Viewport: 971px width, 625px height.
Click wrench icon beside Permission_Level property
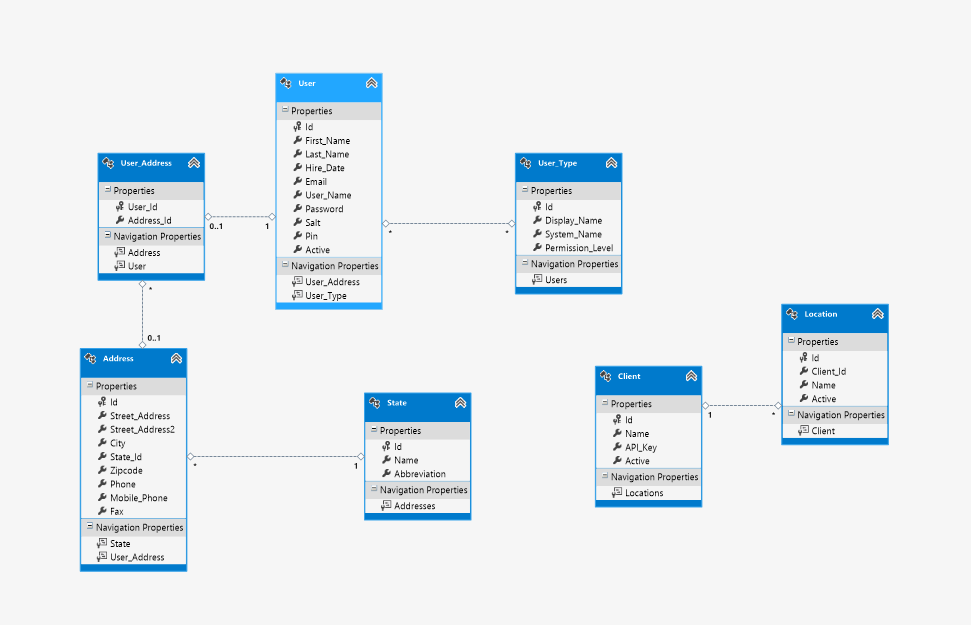[537, 247]
